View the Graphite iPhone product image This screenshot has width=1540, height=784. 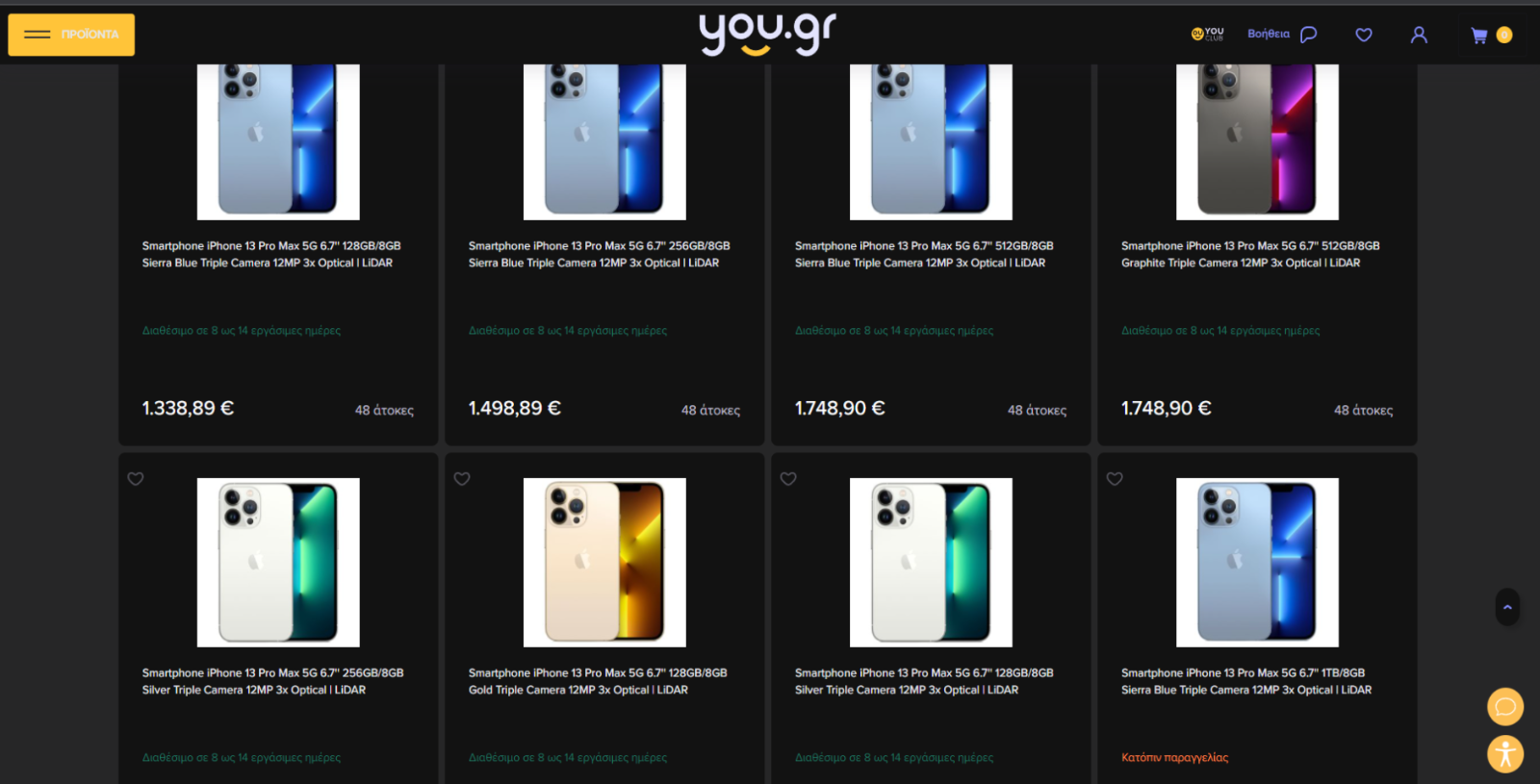point(1257,141)
